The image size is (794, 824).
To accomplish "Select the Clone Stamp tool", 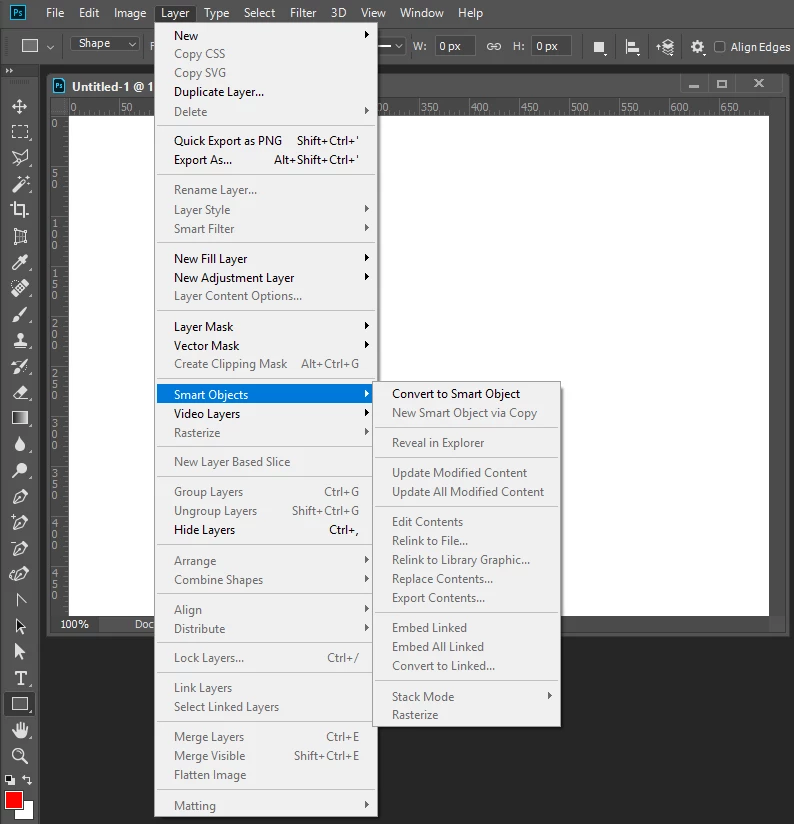I will point(20,340).
